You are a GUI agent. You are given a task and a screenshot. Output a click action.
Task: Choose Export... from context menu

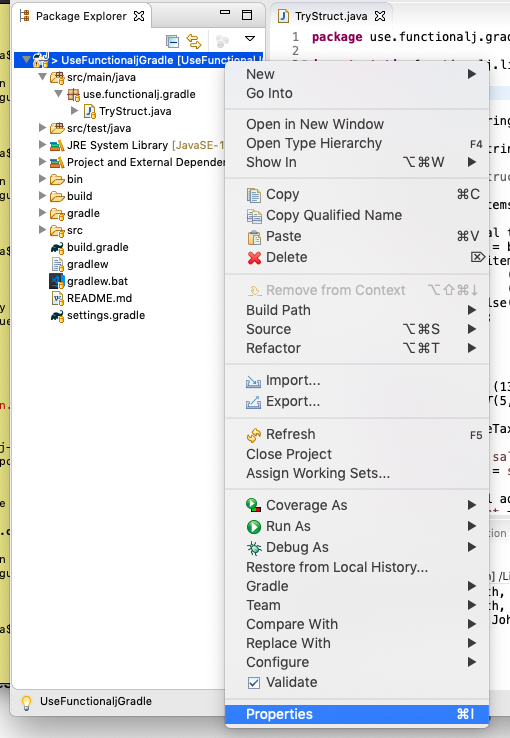click(357, 401)
